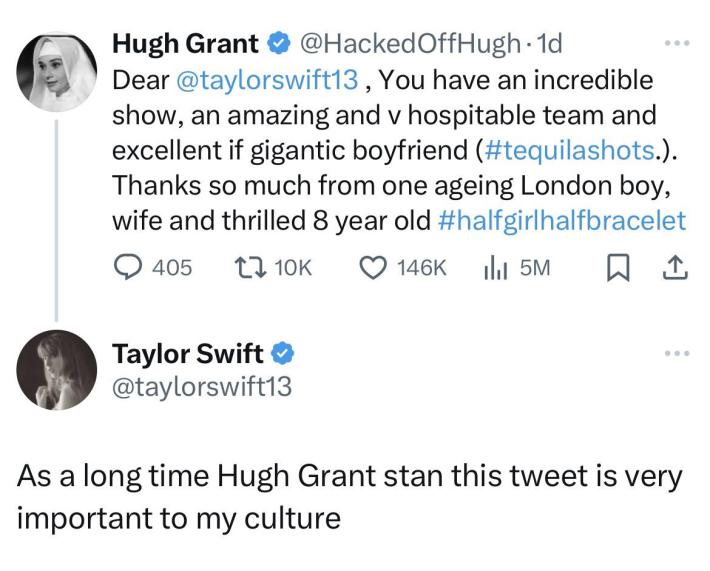Click the Hugh Grant display name

coord(185,44)
